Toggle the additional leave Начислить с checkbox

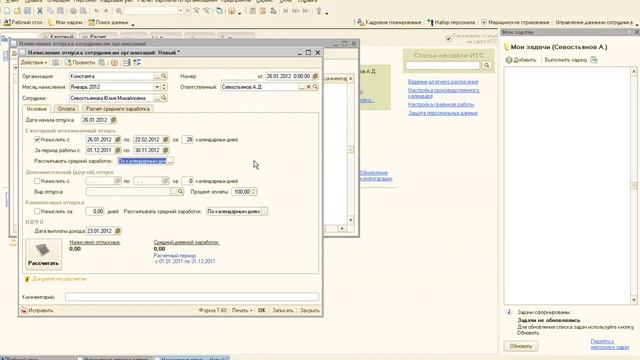click(x=37, y=181)
